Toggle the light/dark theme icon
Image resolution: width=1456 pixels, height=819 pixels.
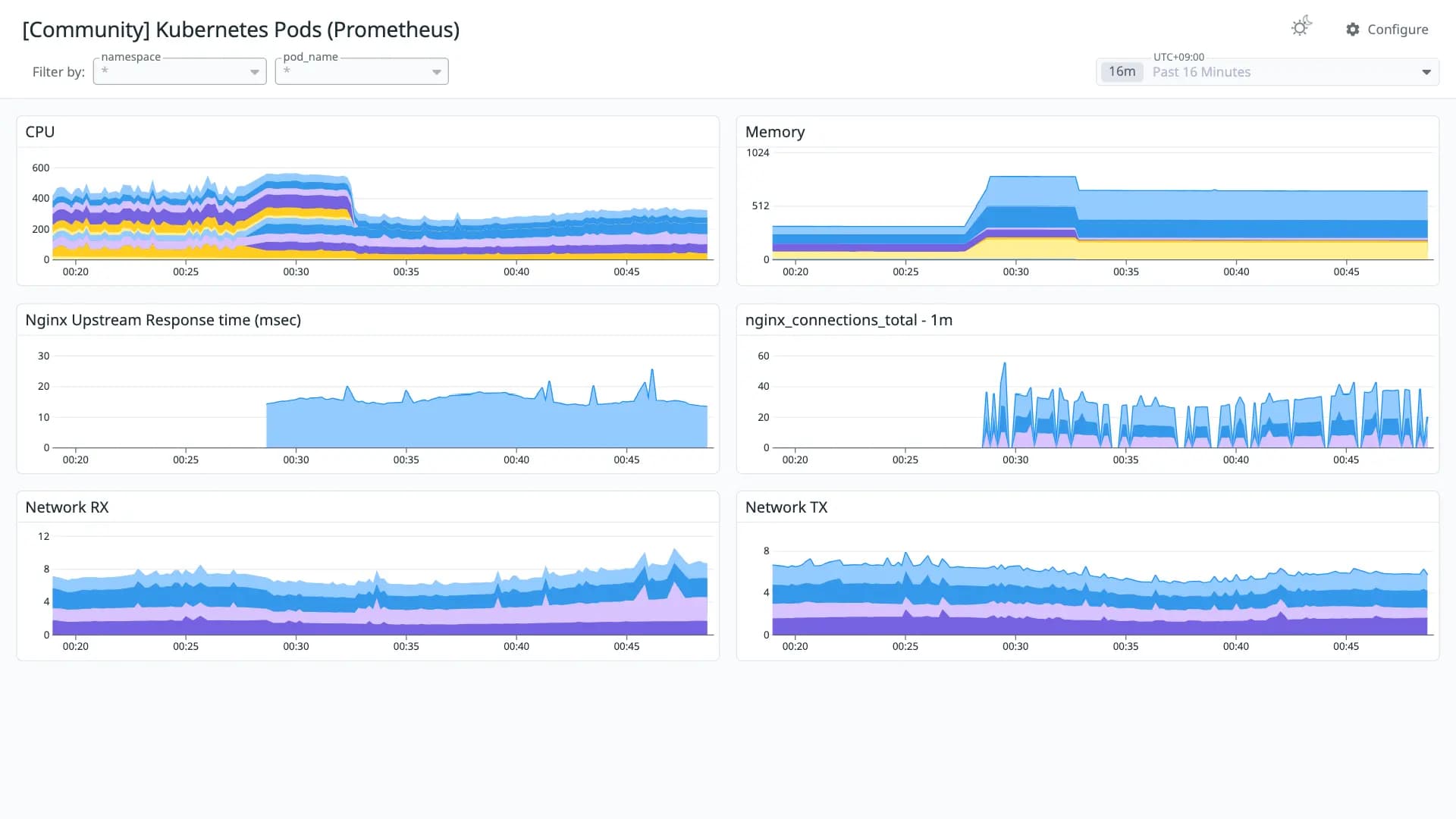click(x=1301, y=27)
